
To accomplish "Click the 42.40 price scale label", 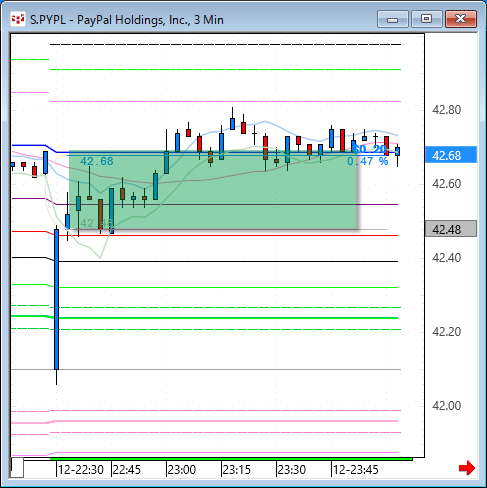I will pyautogui.click(x=446, y=258).
